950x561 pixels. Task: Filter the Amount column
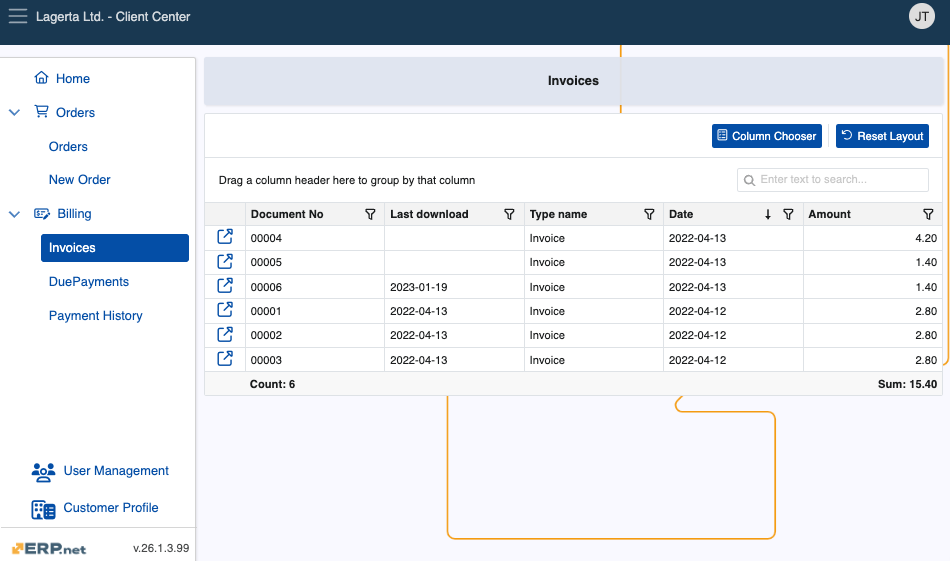click(928, 214)
